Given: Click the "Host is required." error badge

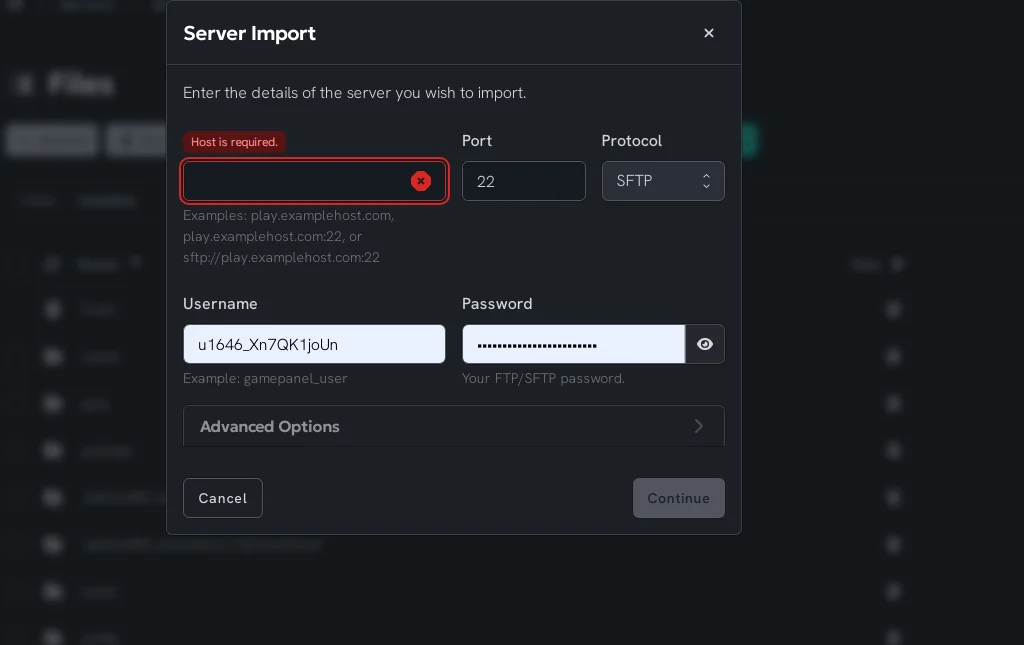Looking at the screenshot, I should (234, 142).
